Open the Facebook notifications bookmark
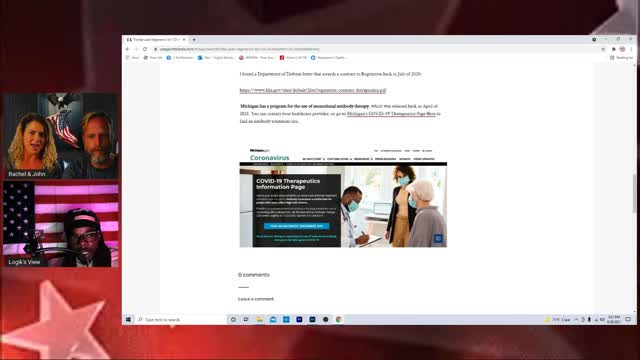640x360 pixels. coord(180,58)
